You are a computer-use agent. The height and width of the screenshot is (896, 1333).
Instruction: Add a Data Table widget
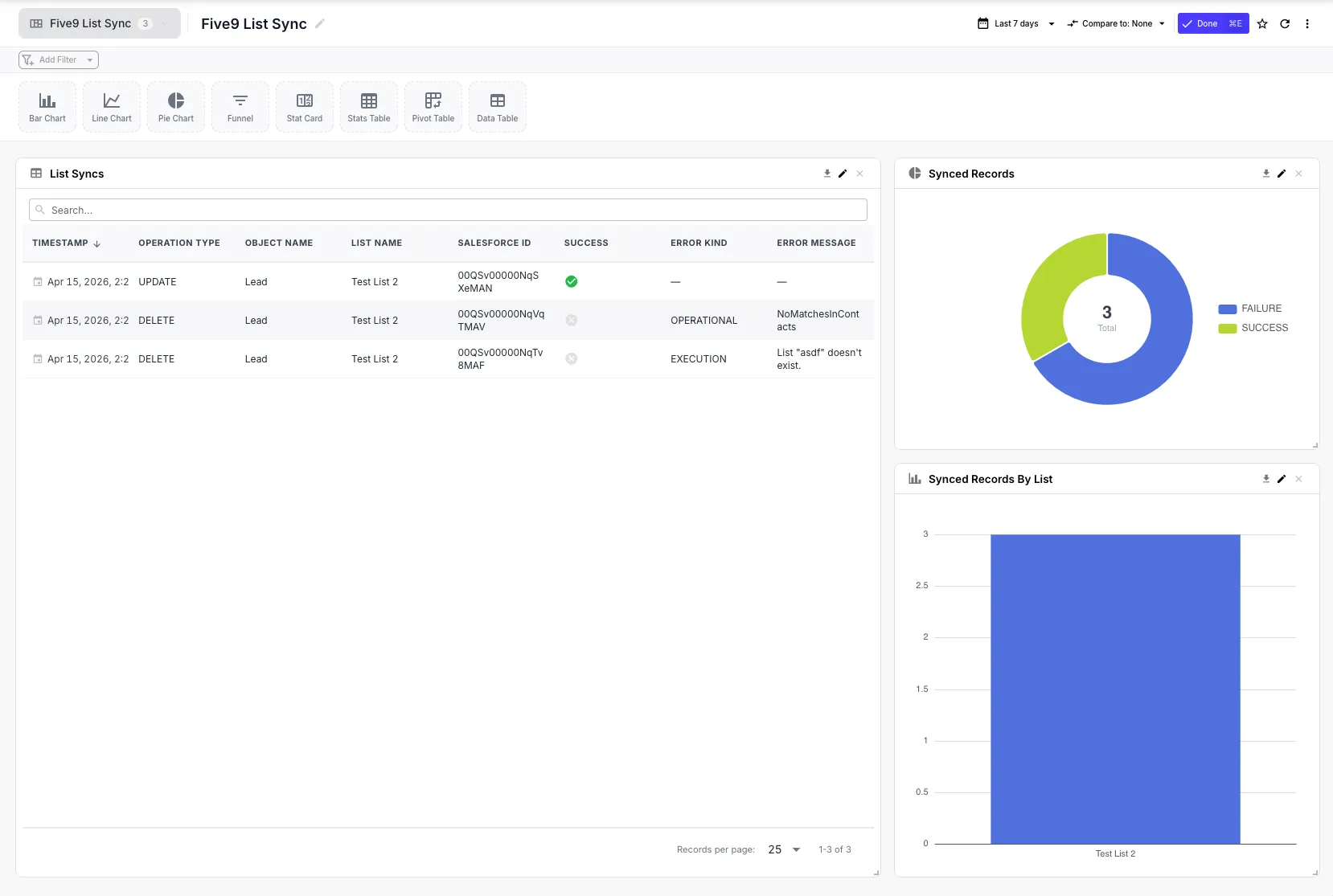pyautogui.click(x=498, y=107)
